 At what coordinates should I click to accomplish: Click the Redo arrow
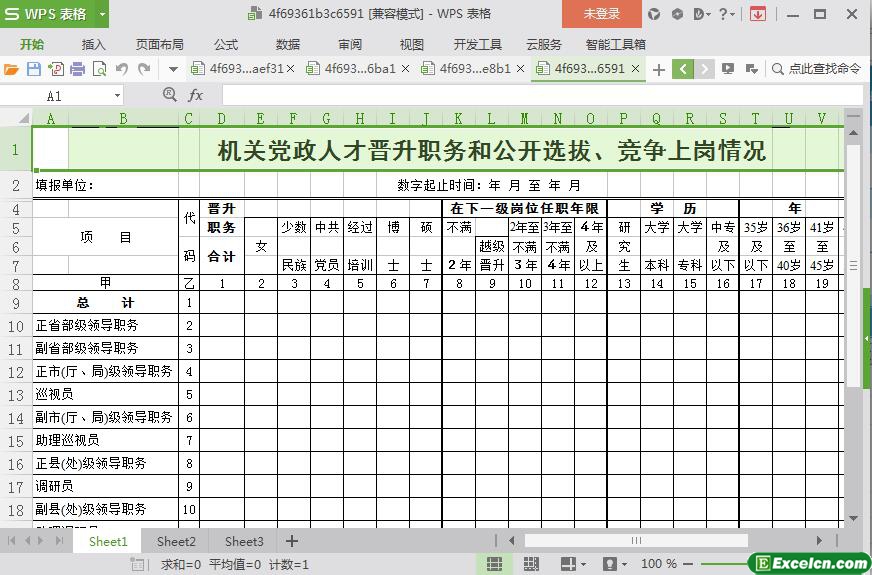(144, 69)
